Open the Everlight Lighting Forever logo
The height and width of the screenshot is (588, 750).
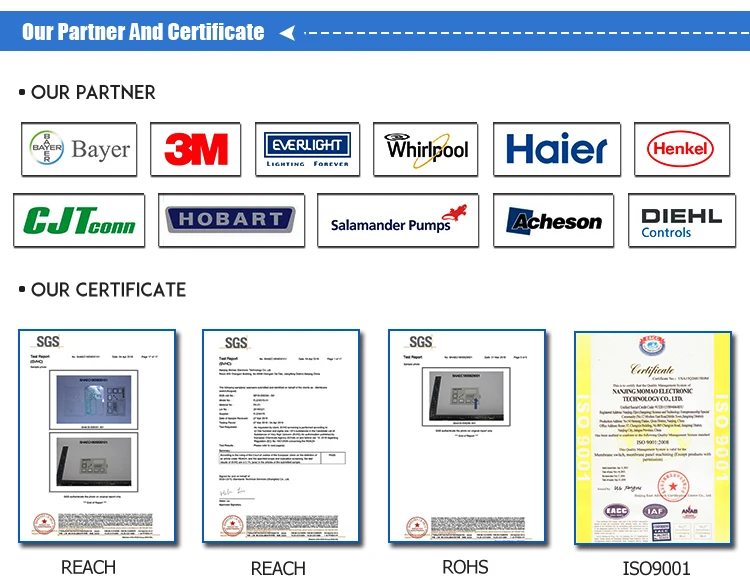(x=308, y=149)
